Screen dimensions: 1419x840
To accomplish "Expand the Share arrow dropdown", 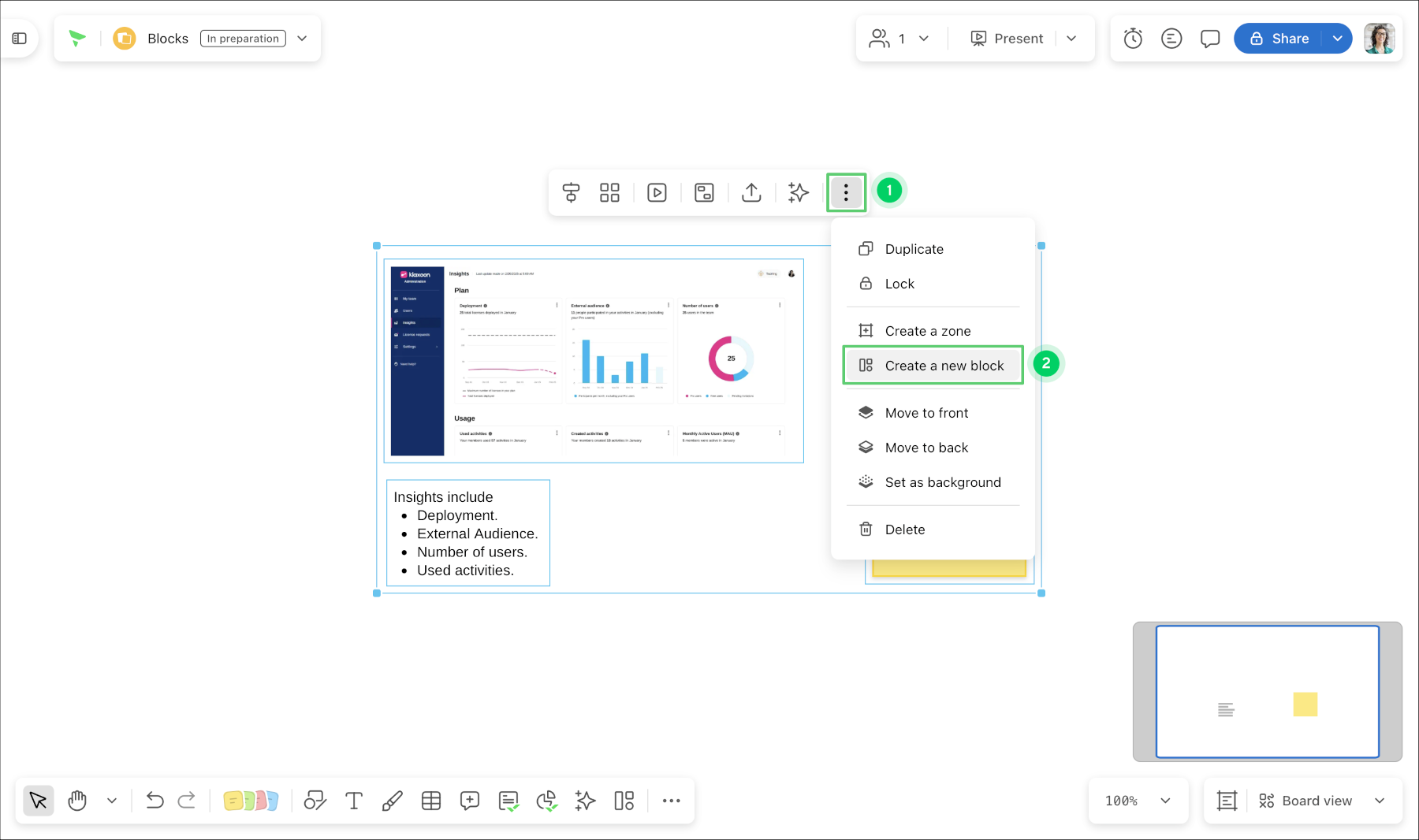I will click(x=1338, y=38).
